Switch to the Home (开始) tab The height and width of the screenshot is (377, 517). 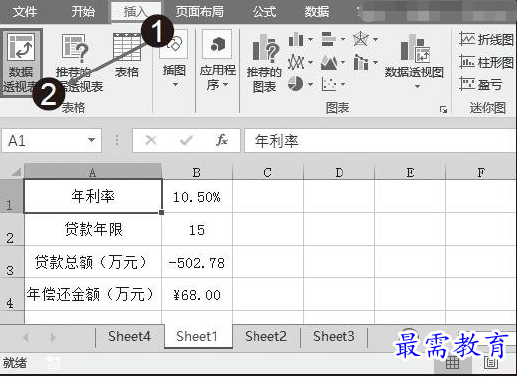(x=83, y=12)
